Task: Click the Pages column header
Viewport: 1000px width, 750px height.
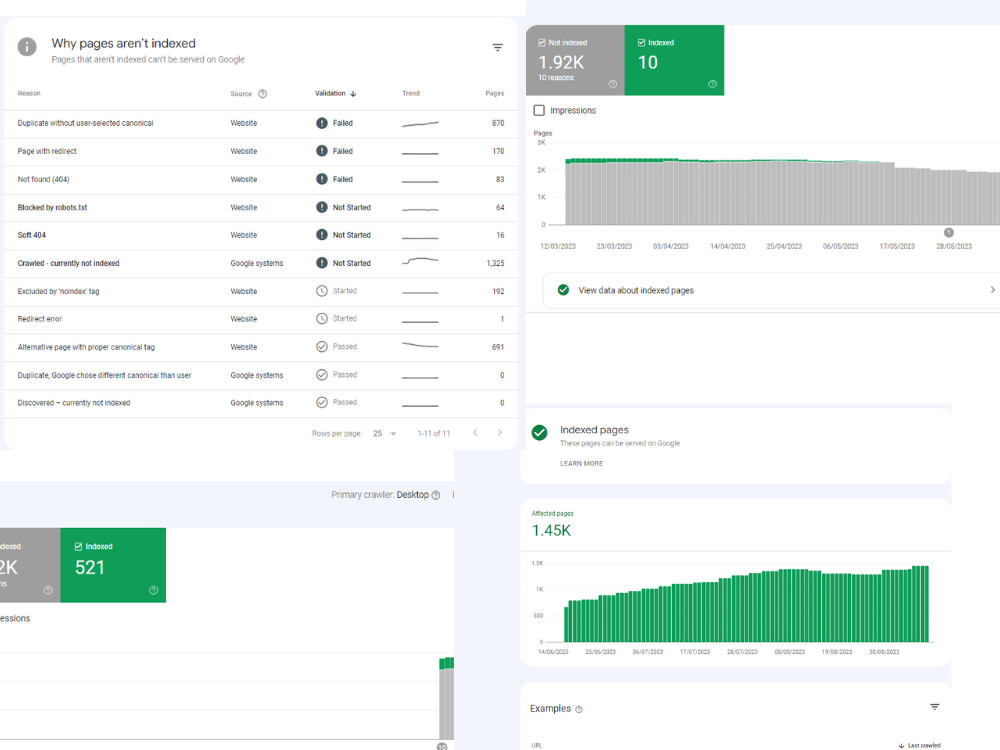Action: click(494, 93)
